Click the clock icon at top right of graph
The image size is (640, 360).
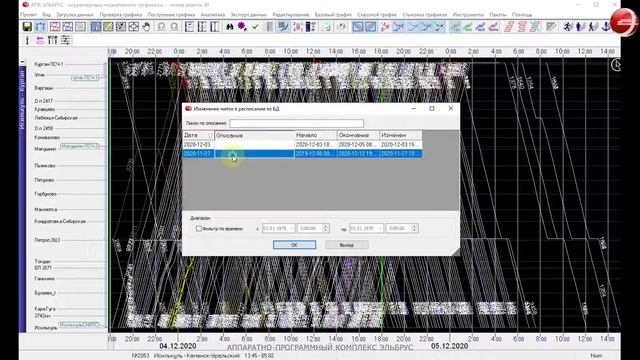tap(616, 64)
